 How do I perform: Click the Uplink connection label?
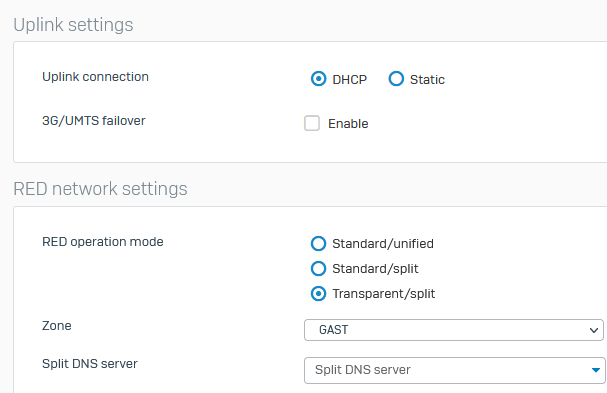(95, 77)
